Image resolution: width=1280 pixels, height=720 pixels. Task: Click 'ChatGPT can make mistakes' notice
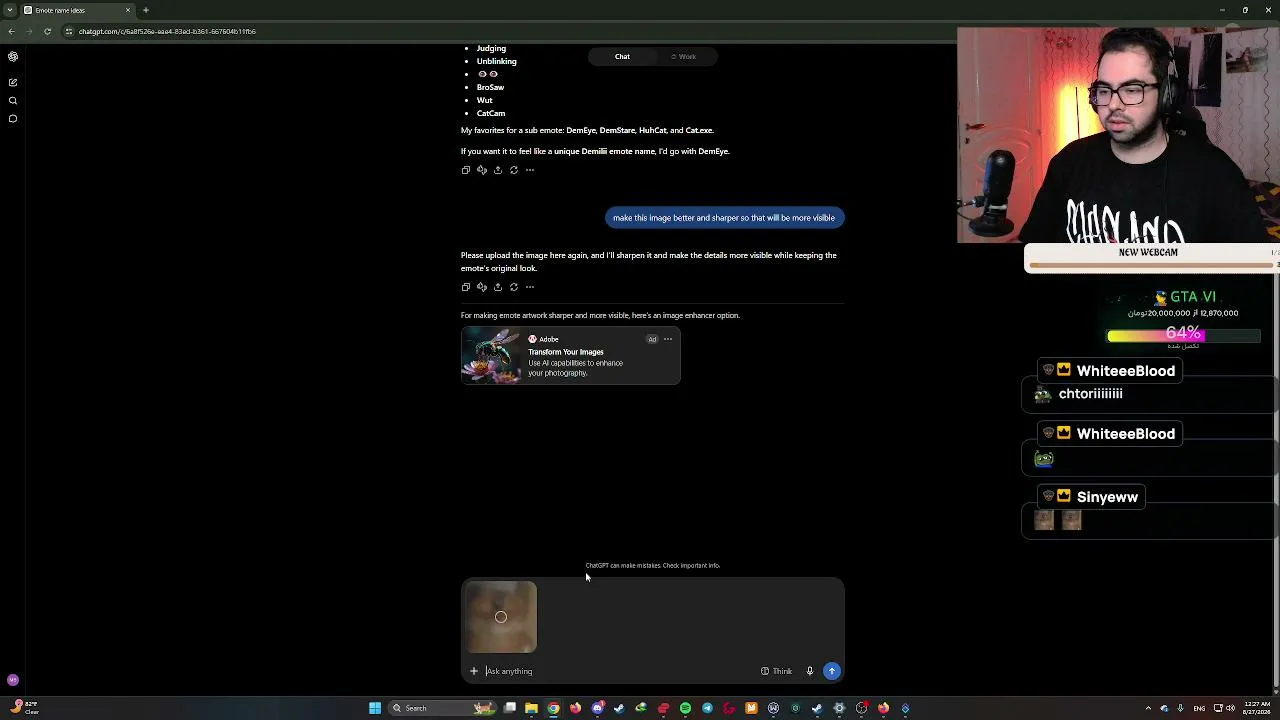tap(652, 565)
